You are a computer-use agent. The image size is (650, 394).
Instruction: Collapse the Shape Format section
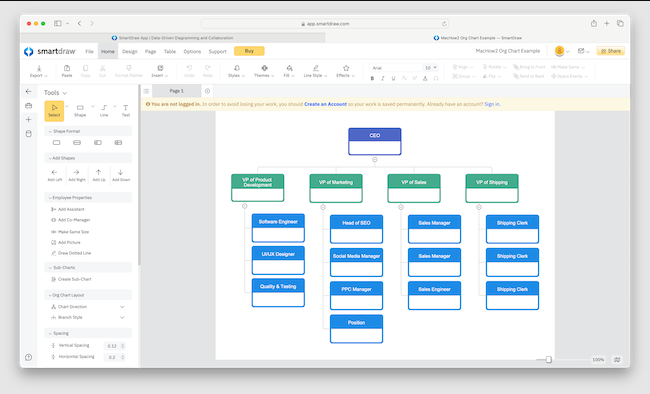pos(88,131)
